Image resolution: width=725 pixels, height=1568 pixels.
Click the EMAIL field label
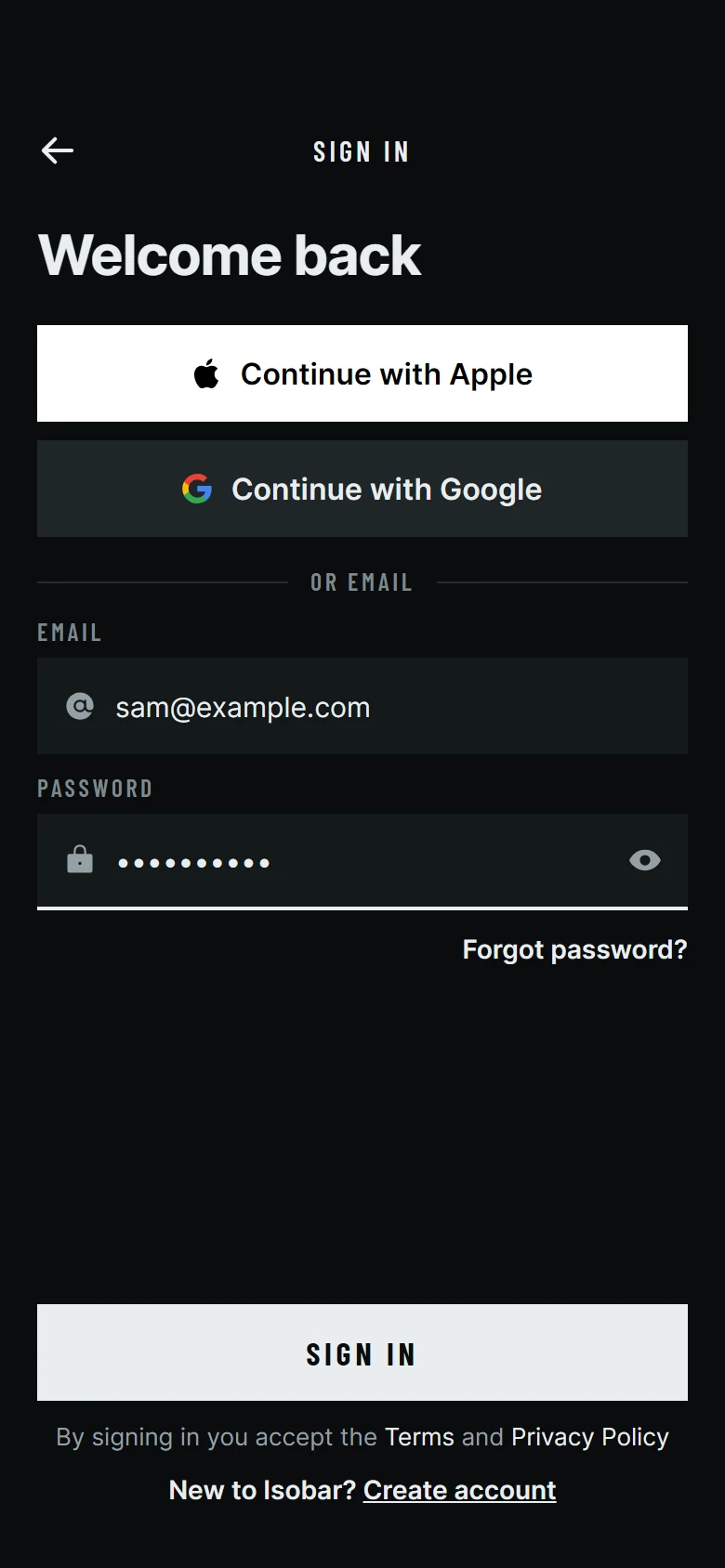(70, 633)
